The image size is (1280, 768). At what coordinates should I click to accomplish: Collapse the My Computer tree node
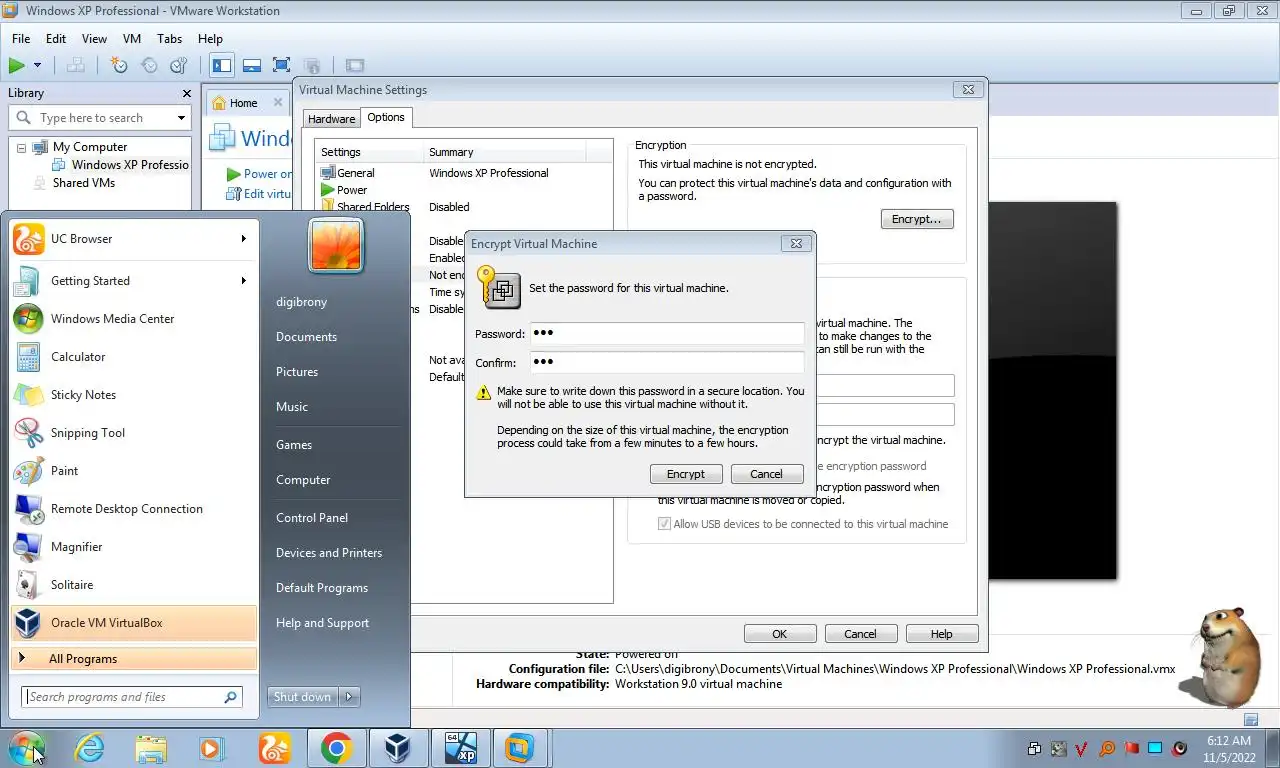click(21, 148)
